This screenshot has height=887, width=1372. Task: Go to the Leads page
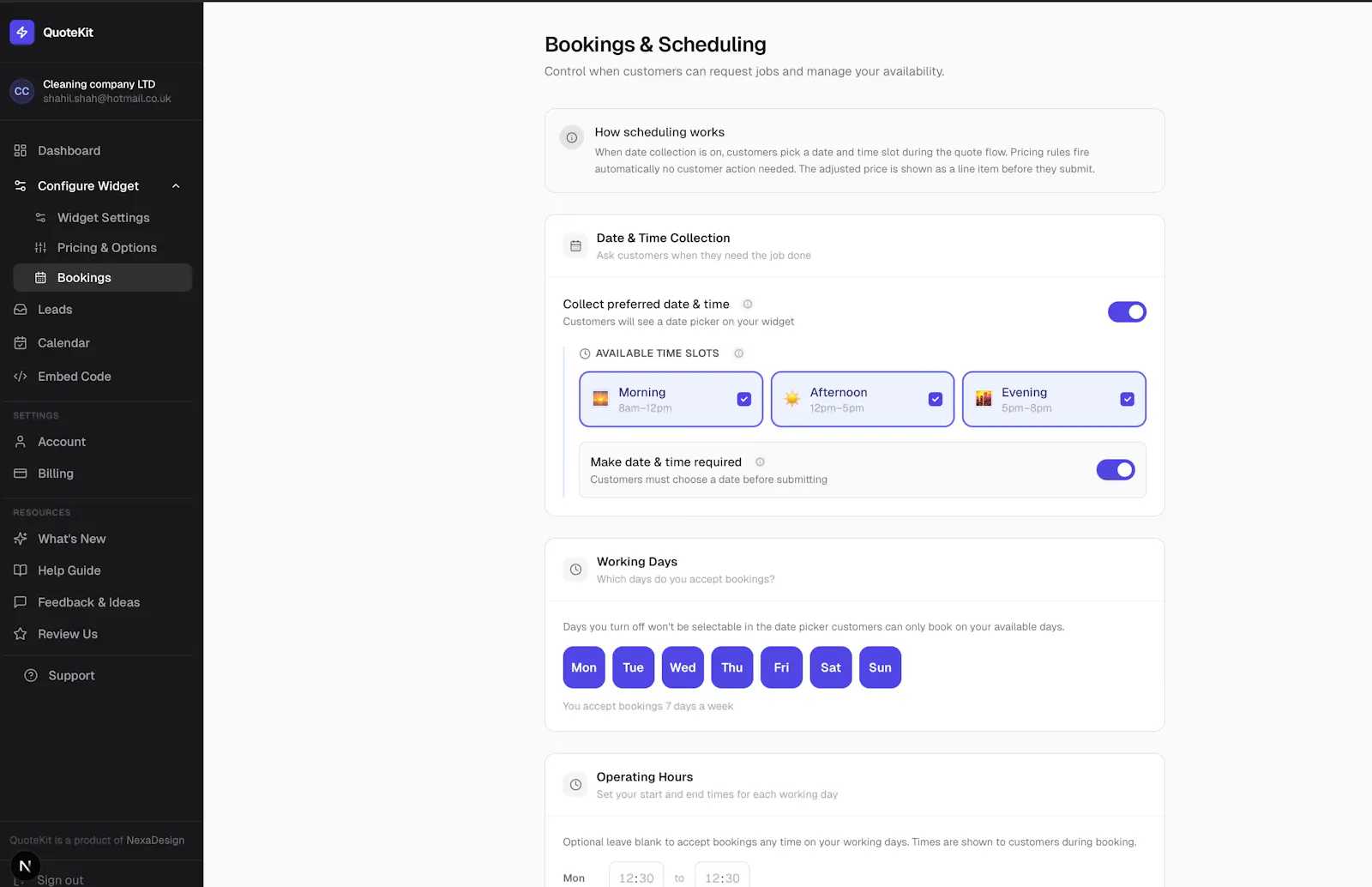pyautogui.click(x=55, y=310)
